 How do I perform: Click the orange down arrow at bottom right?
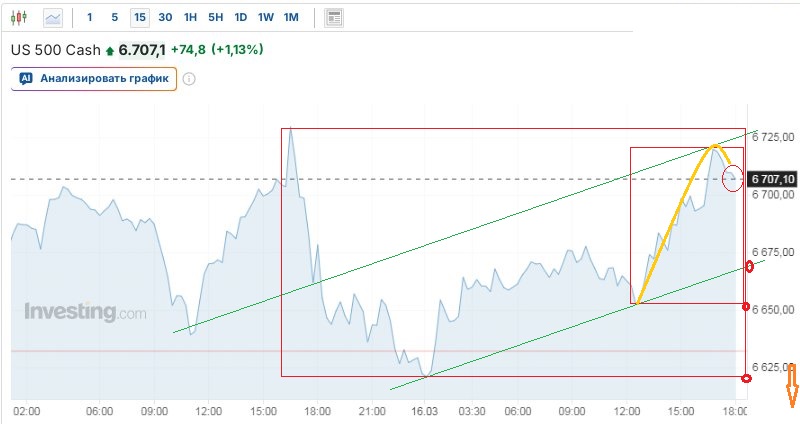click(791, 386)
